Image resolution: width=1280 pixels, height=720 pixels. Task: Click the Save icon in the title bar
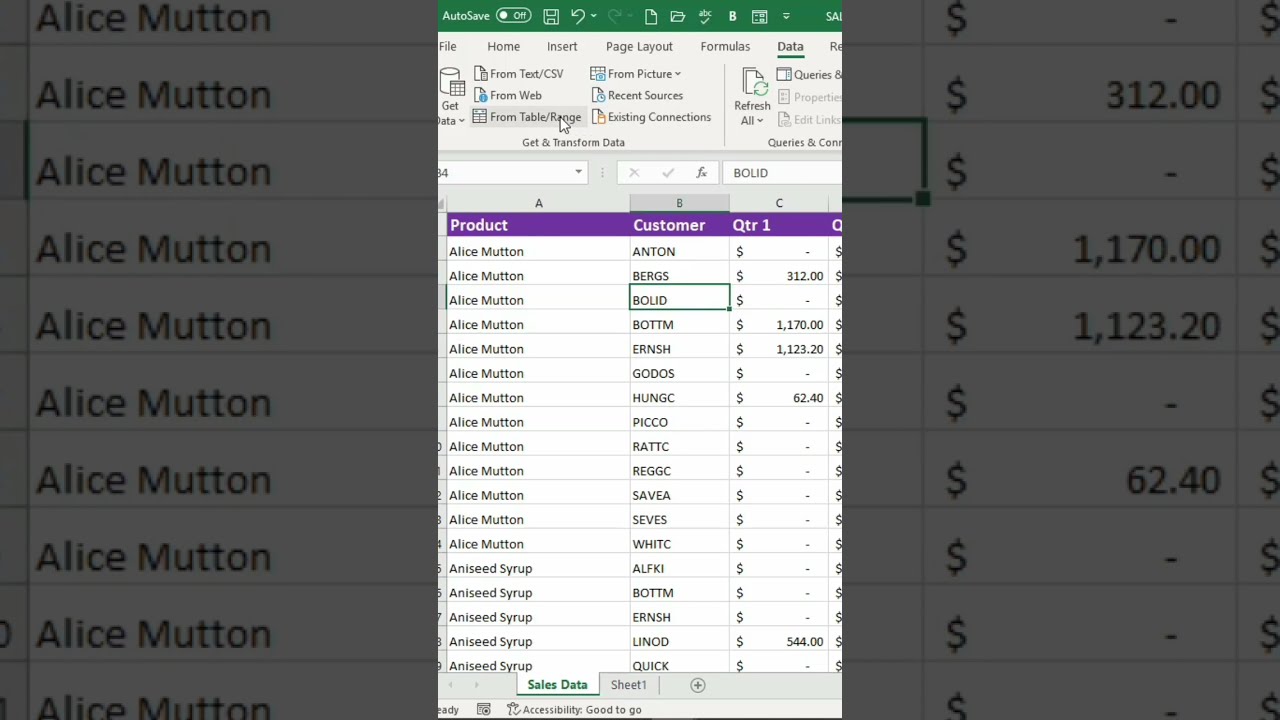point(551,16)
